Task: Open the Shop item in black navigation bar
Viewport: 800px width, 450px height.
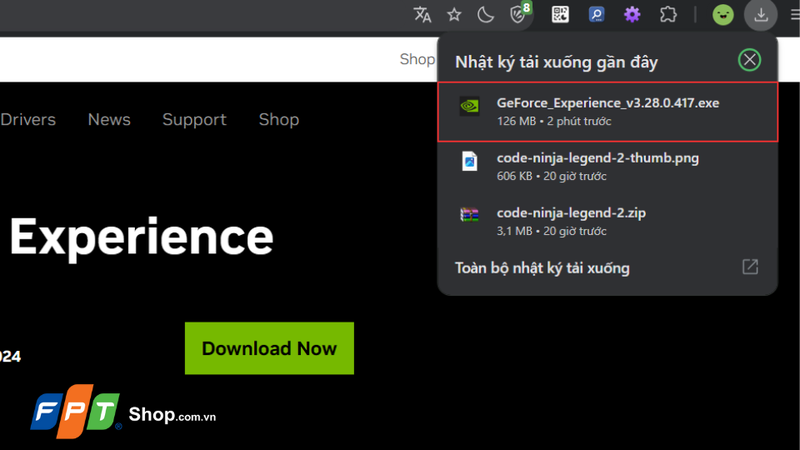Action: pos(279,119)
